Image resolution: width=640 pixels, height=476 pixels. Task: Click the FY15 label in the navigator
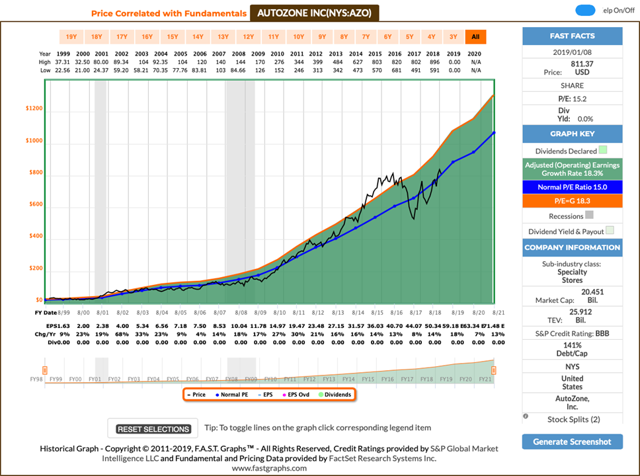pos(368,379)
